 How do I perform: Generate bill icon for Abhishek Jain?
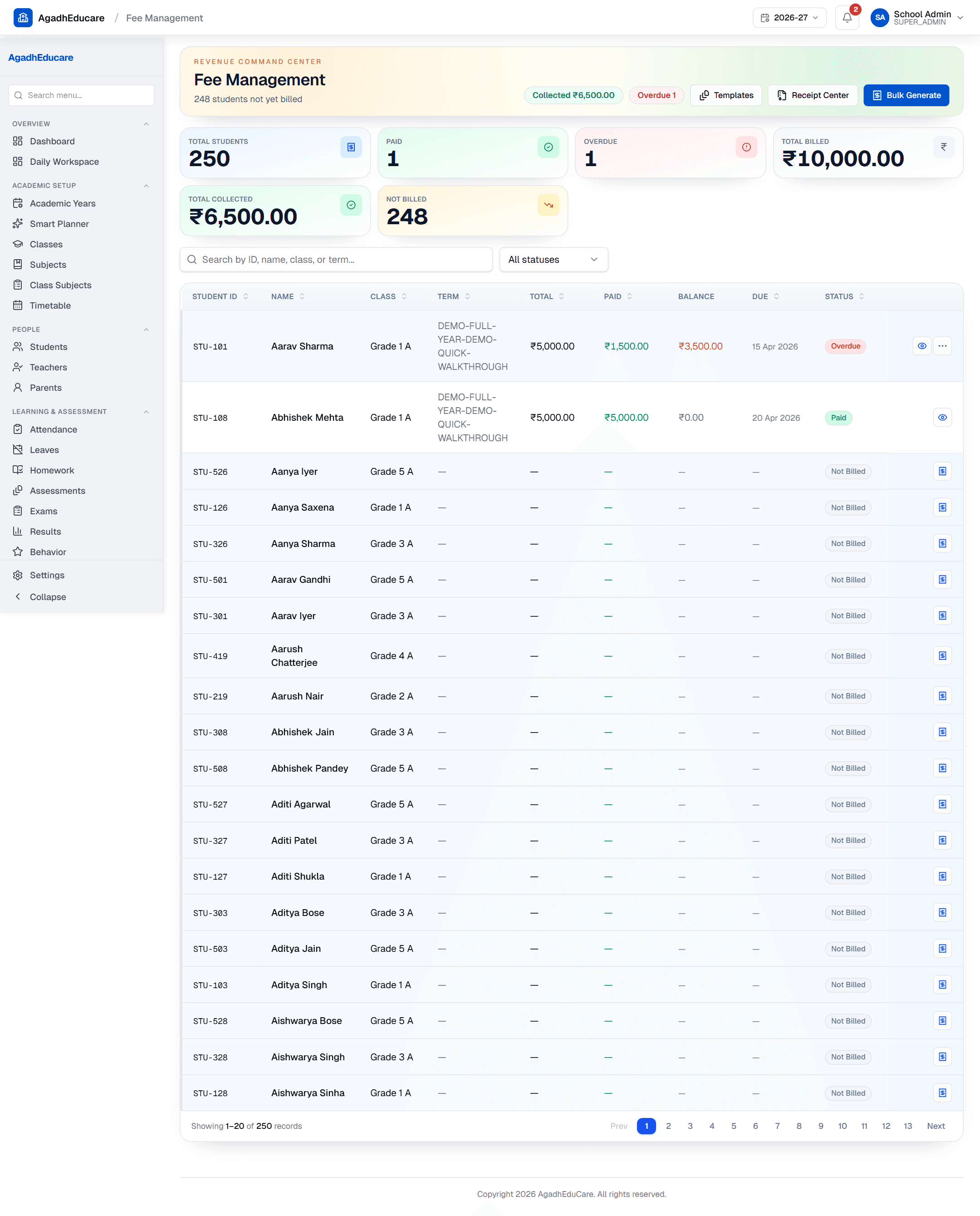pos(942,732)
